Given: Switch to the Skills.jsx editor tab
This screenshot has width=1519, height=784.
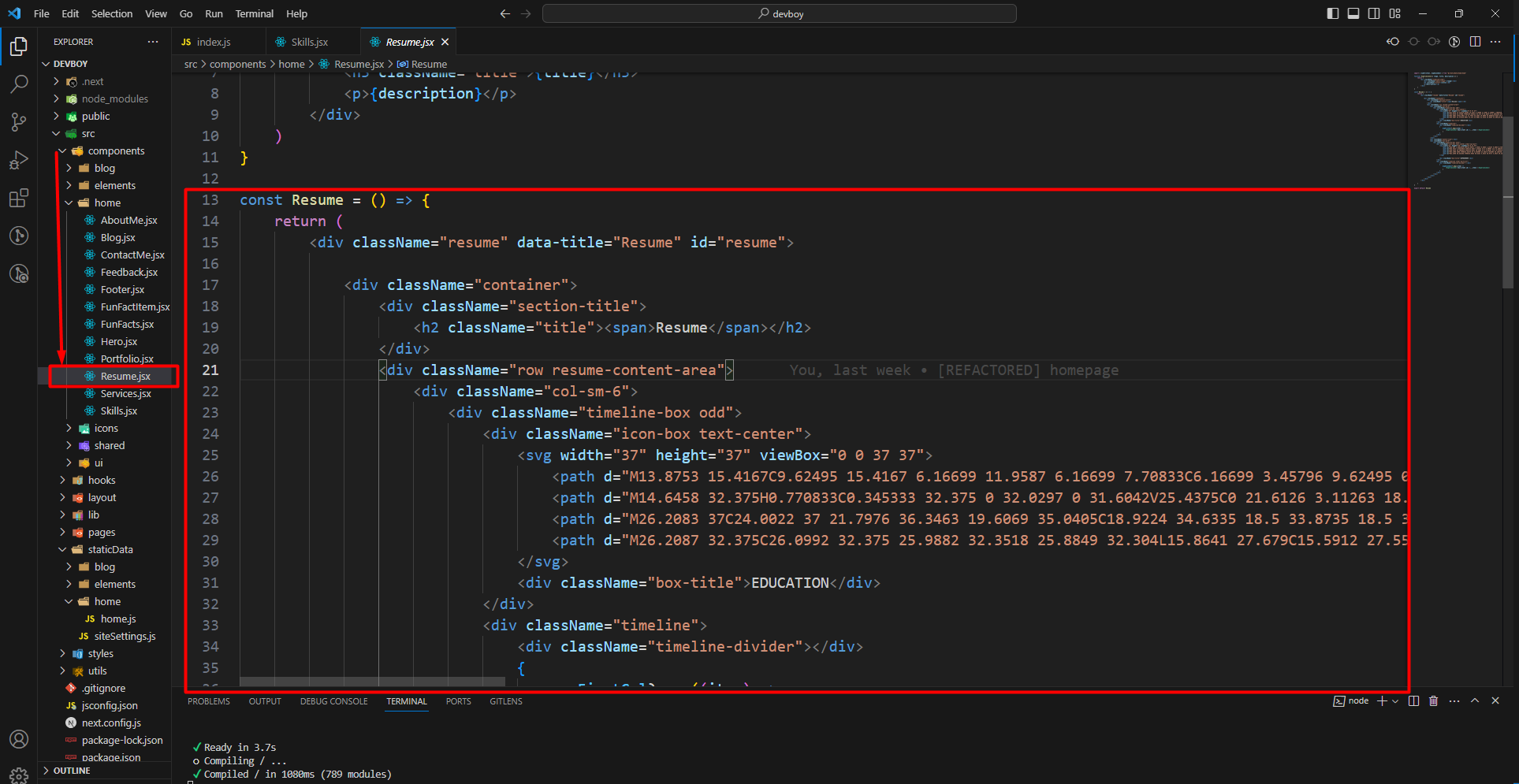Looking at the screenshot, I should pyautogui.click(x=309, y=42).
